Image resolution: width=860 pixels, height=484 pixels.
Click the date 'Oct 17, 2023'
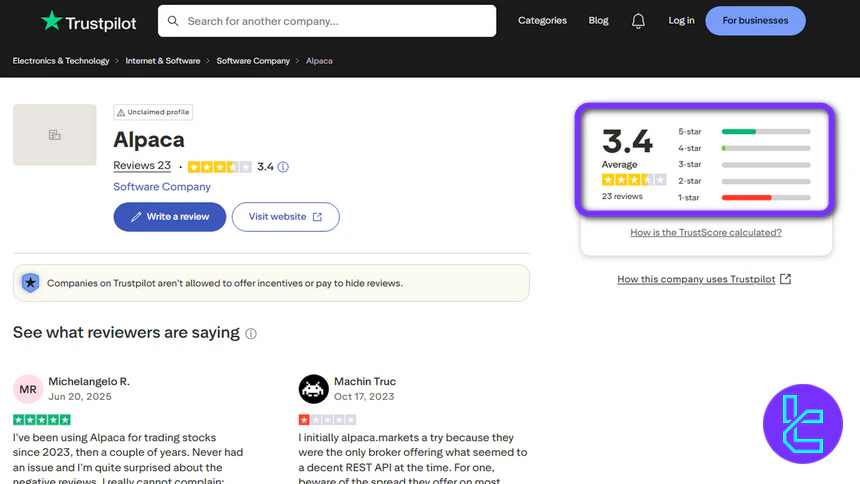coord(364,396)
